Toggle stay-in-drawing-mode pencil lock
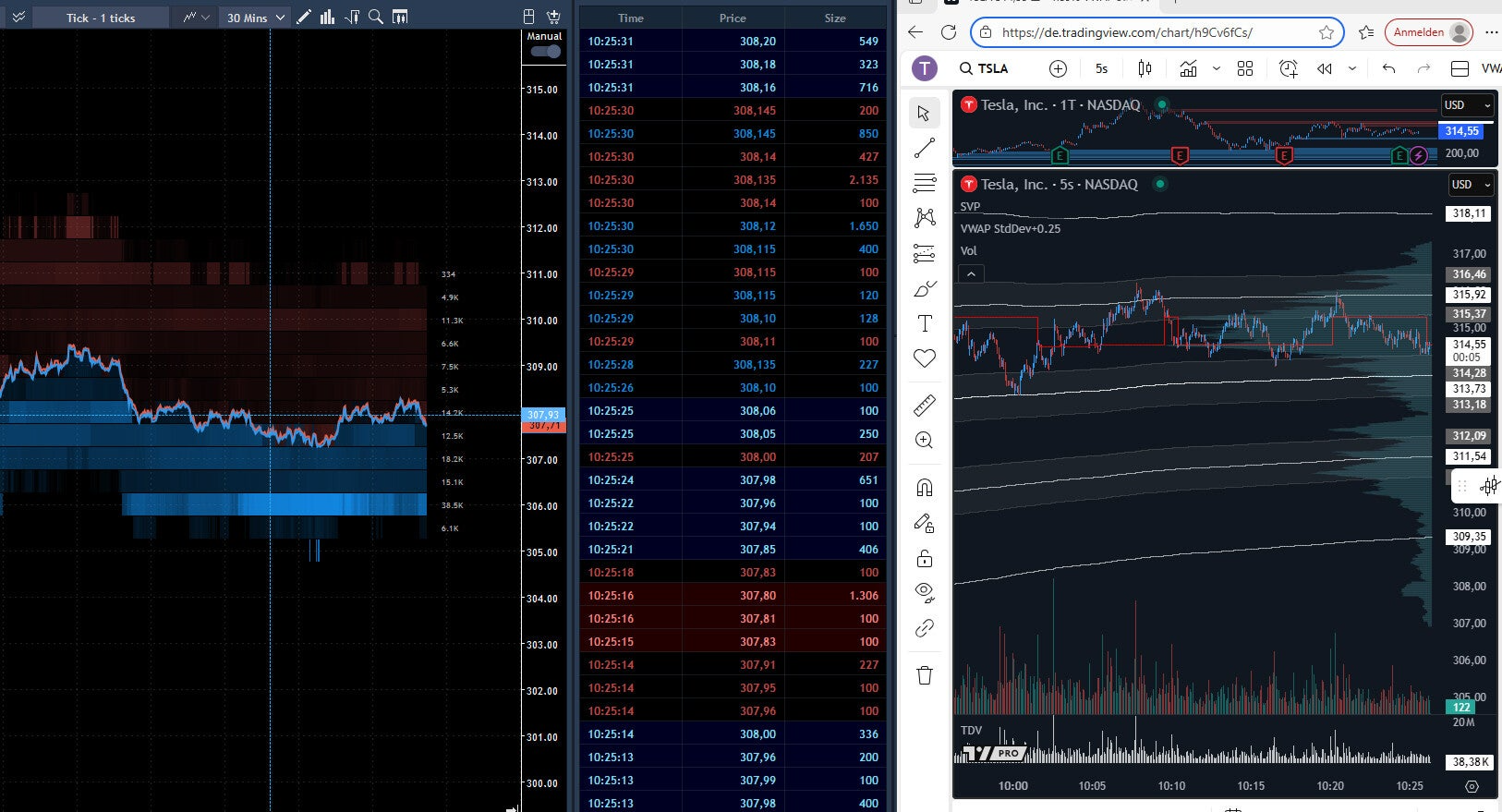Screen dimensions: 1502x812 [924, 524]
